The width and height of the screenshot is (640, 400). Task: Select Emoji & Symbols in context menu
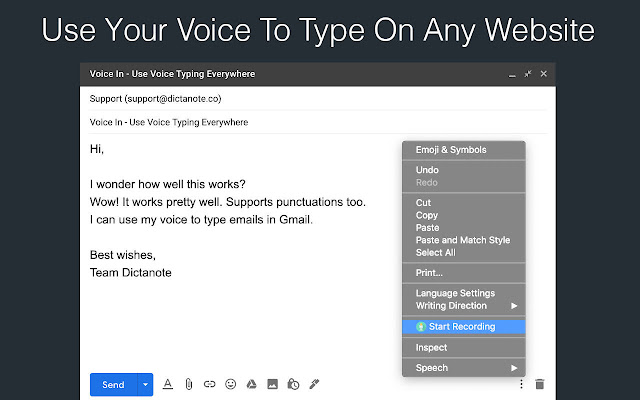[x=451, y=150]
